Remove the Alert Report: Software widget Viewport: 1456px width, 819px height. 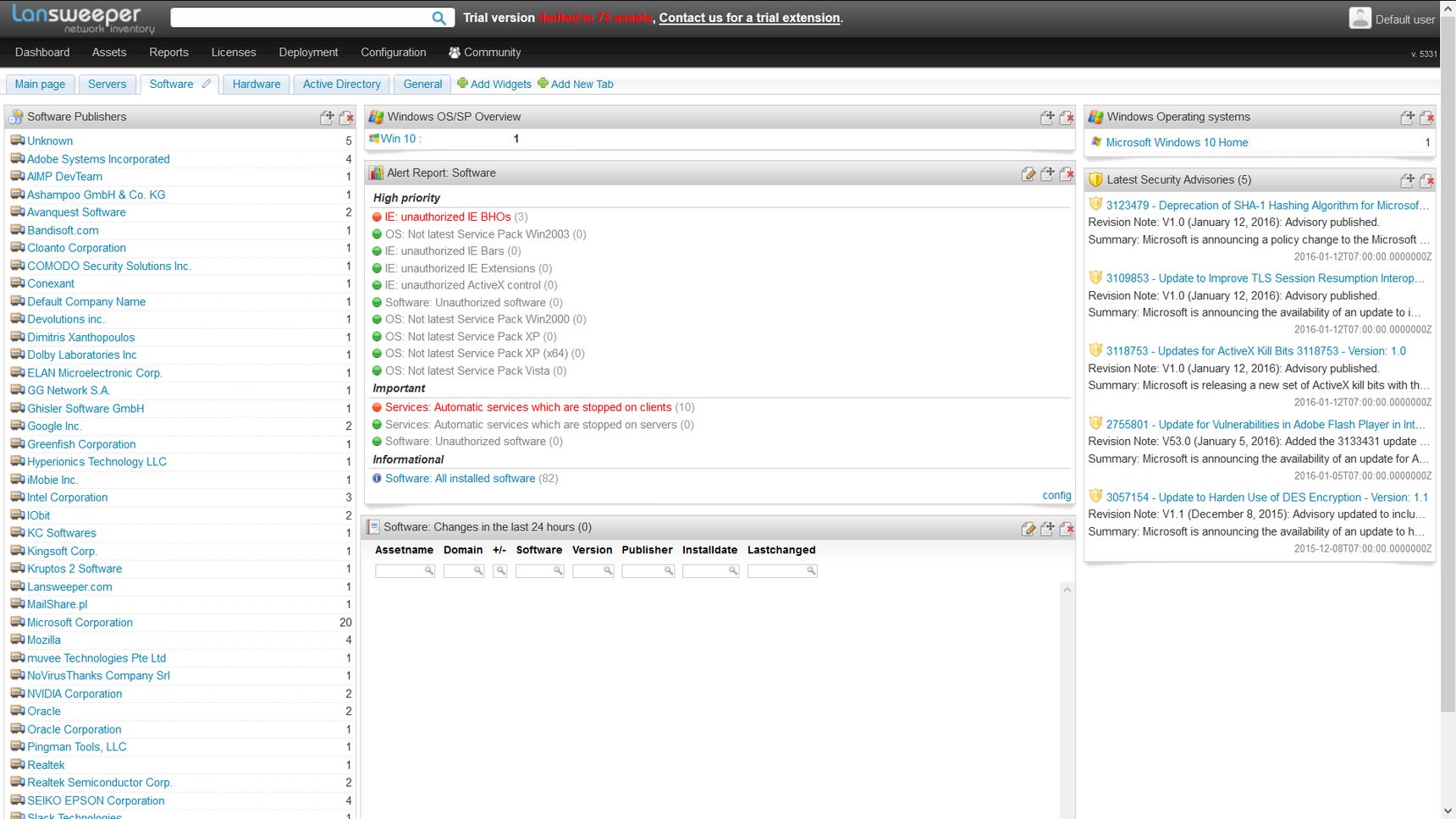(1067, 173)
